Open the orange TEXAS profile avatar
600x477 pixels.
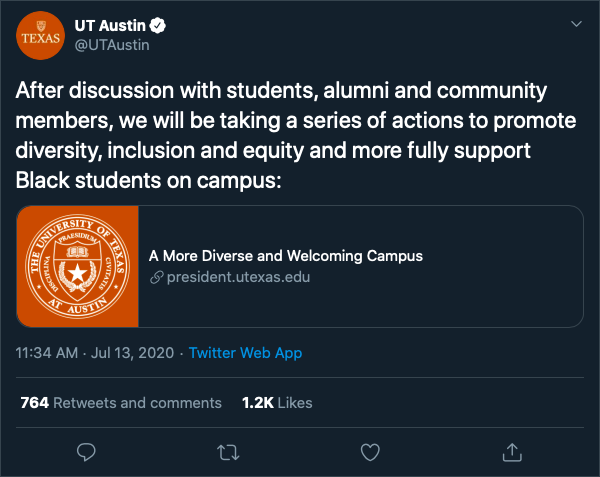40,36
